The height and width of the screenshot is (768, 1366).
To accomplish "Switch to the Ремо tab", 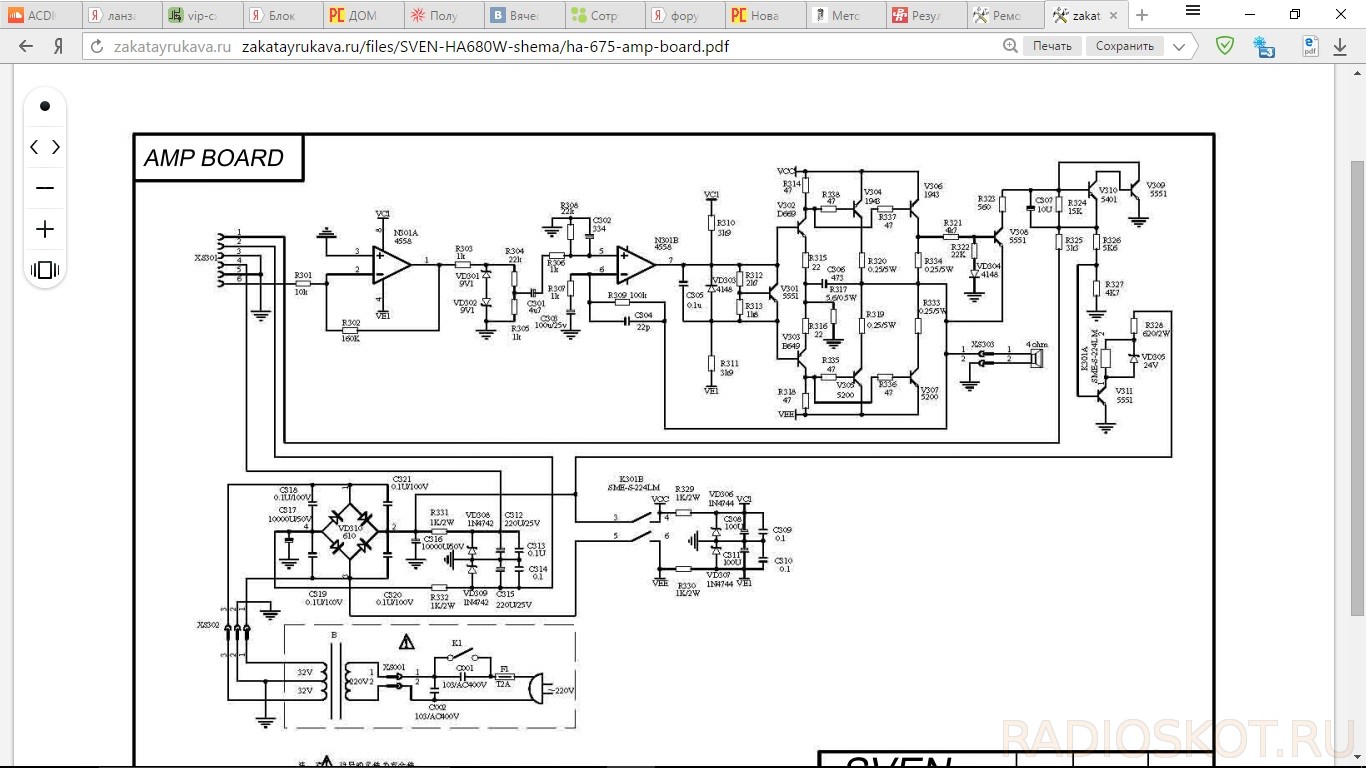I will click(x=1006, y=15).
